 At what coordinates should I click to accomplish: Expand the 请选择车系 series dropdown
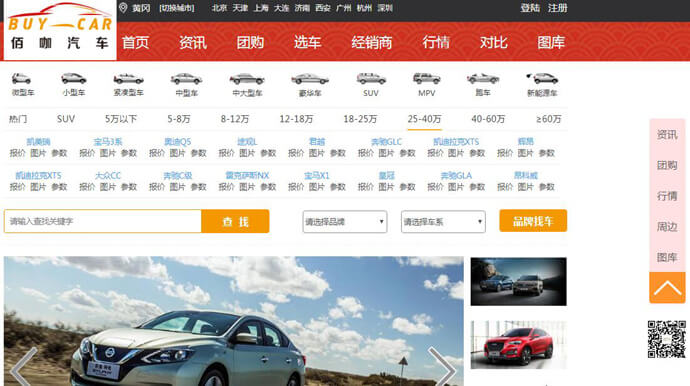443,222
